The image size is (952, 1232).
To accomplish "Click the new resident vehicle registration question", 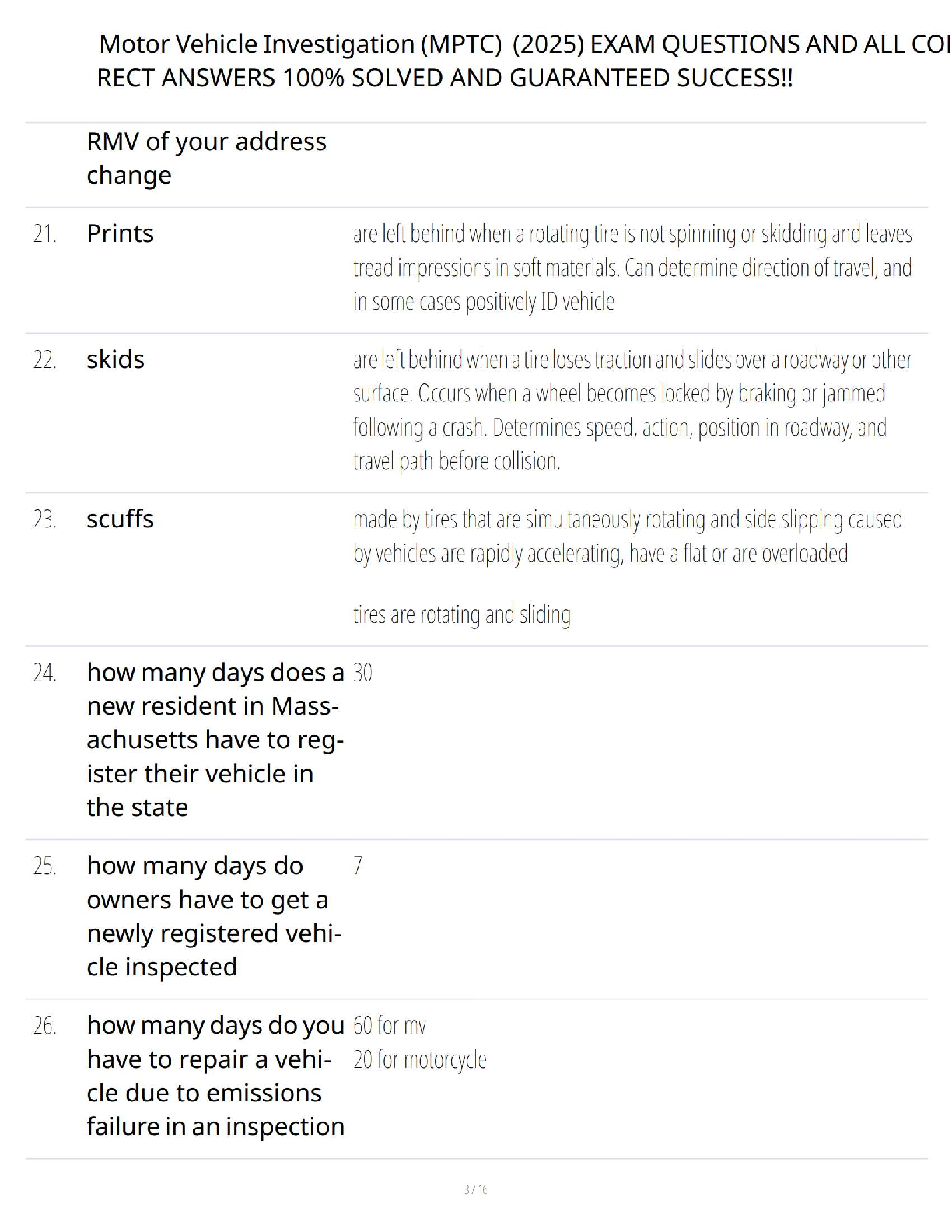I will click(x=214, y=740).
